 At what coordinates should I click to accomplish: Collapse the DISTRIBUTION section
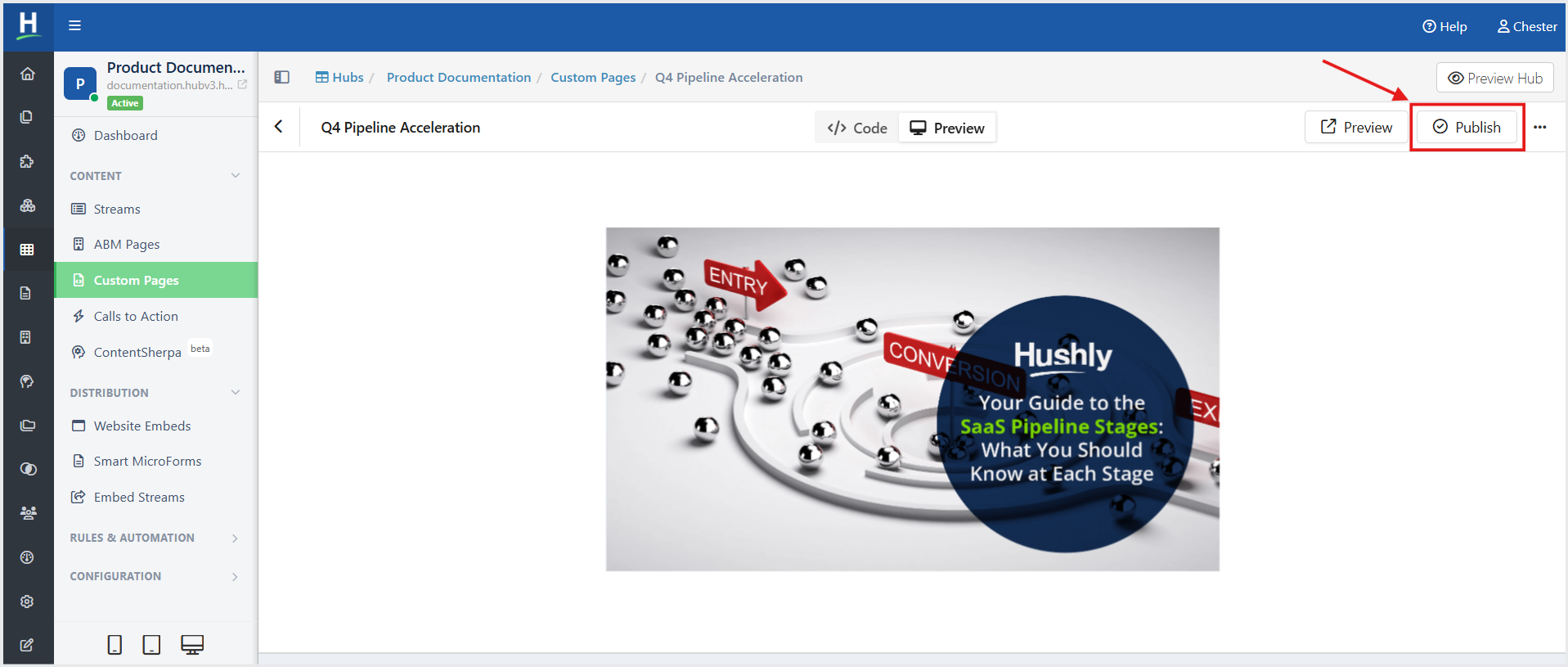[x=236, y=393]
